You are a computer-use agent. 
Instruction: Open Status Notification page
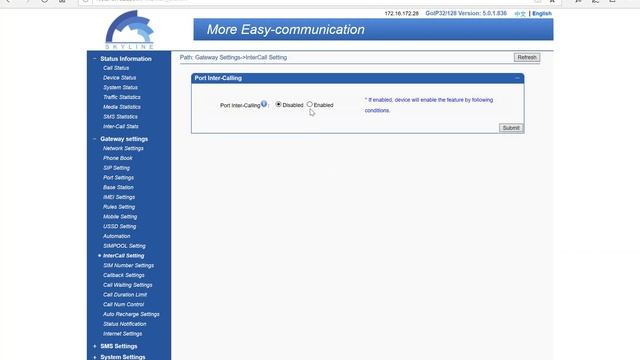[x=124, y=324]
